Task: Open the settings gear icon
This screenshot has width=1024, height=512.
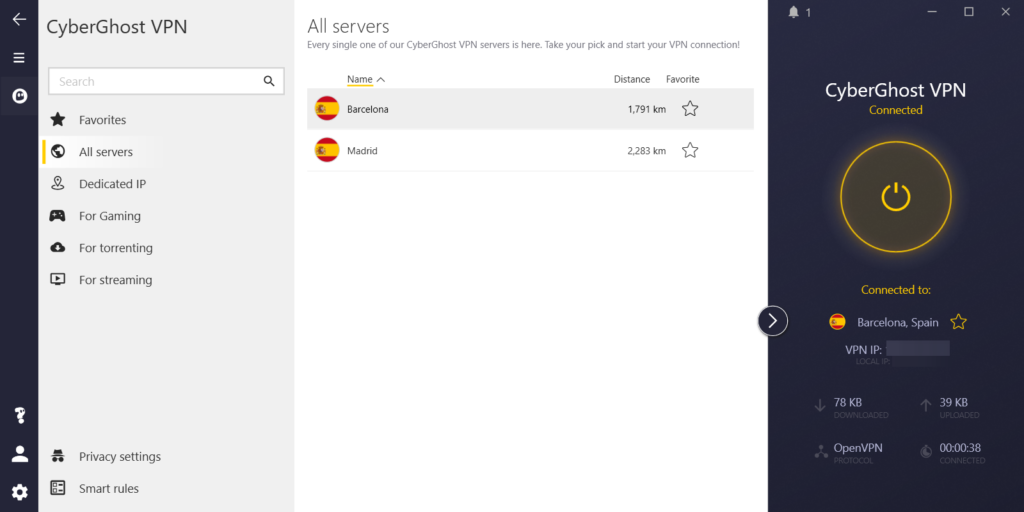Action: [x=19, y=492]
